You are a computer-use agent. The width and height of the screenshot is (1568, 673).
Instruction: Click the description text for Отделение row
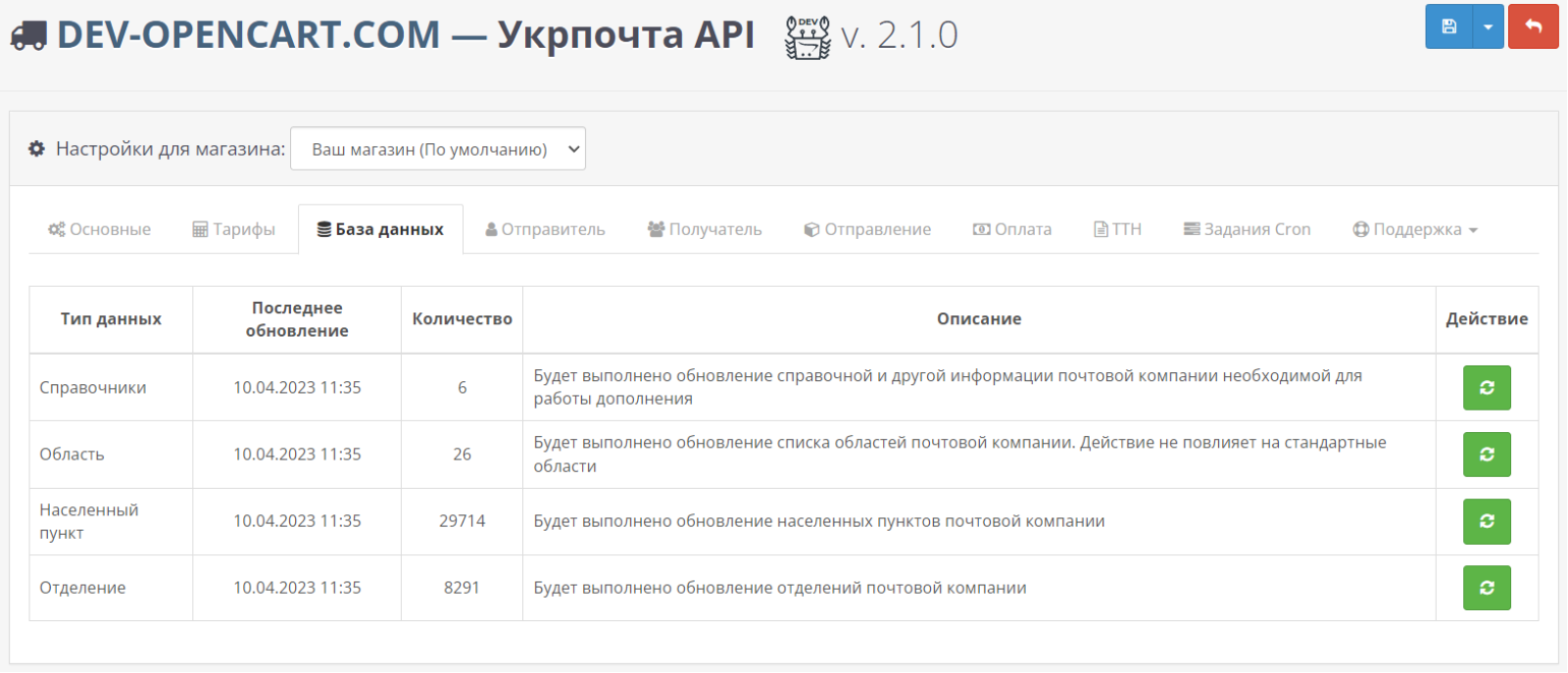point(780,588)
